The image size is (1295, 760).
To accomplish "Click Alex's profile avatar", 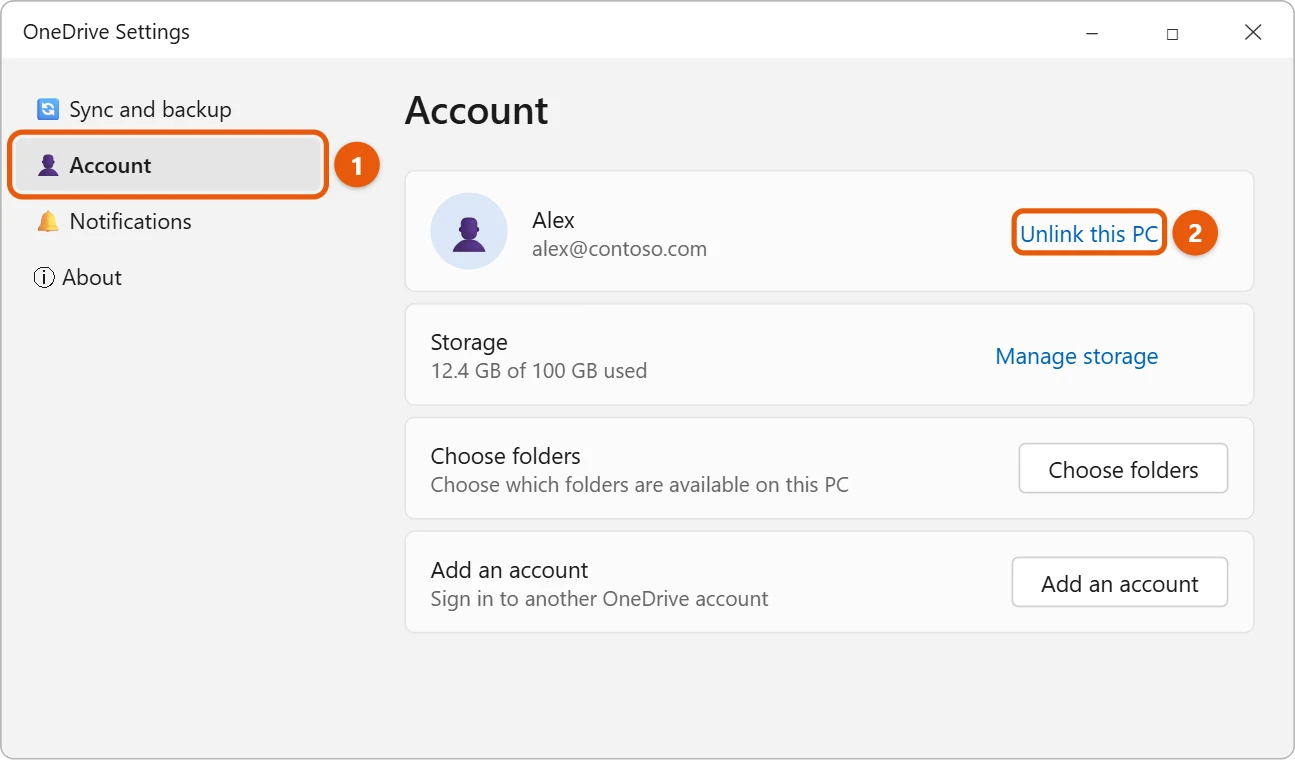I will click(x=469, y=231).
